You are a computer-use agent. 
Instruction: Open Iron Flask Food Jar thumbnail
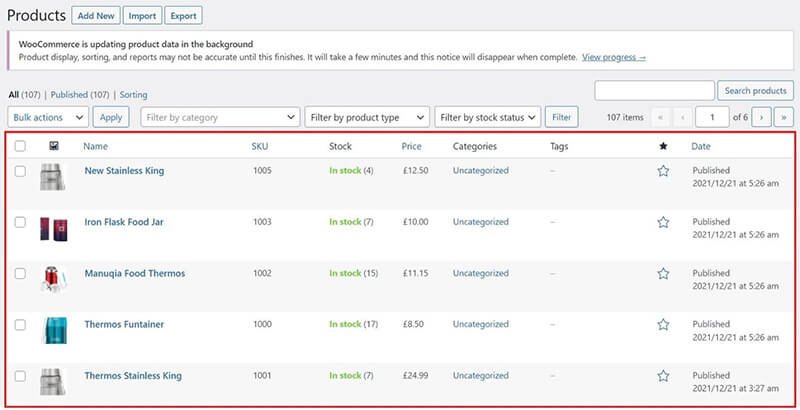click(x=53, y=228)
